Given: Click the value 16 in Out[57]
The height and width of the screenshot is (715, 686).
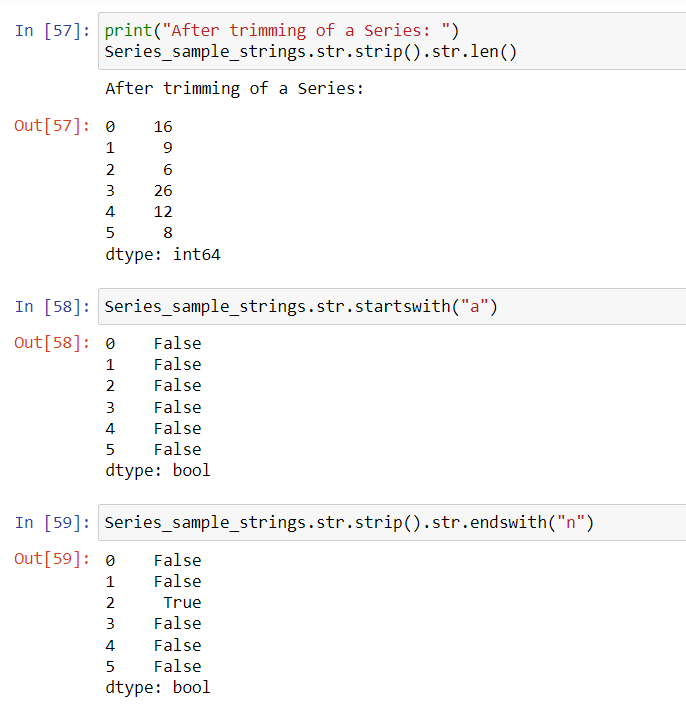Looking at the screenshot, I should [x=163, y=126].
